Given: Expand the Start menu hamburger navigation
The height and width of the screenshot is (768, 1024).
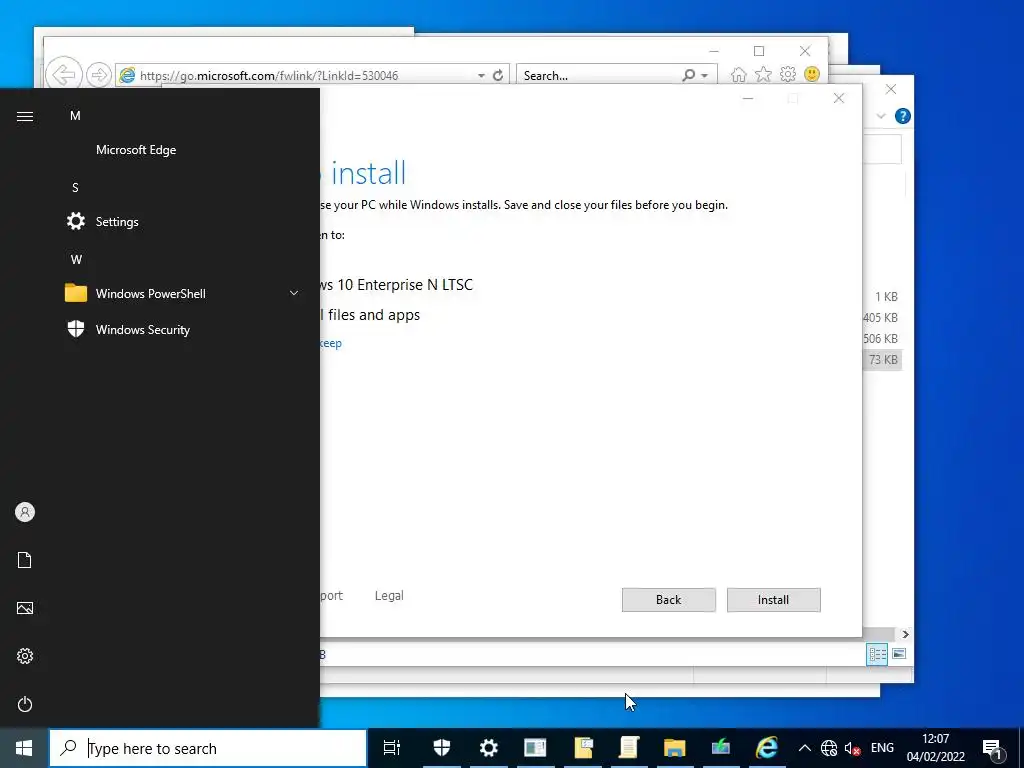Looking at the screenshot, I should 25,116.
